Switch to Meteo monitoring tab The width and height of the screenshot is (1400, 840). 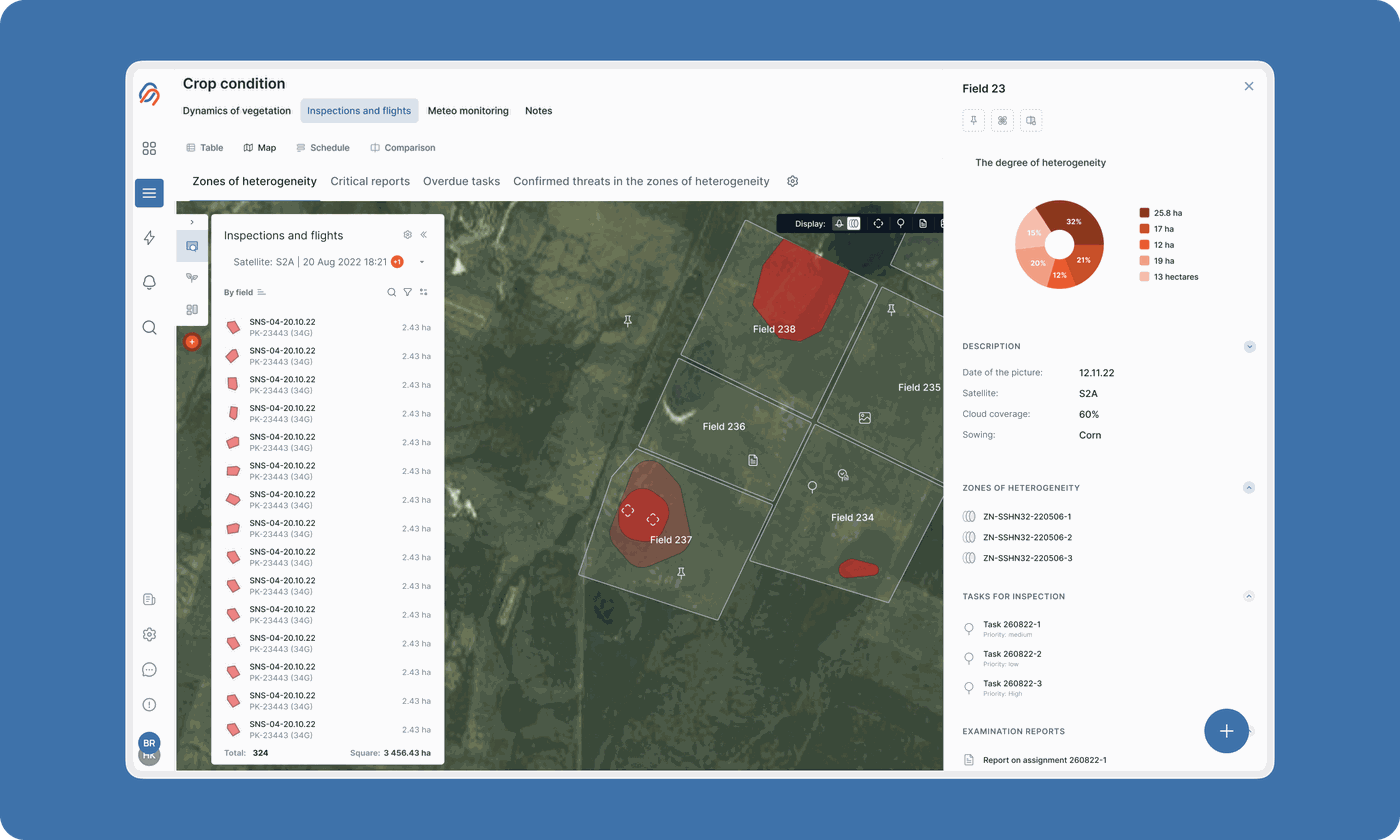pyautogui.click(x=468, y=111)
